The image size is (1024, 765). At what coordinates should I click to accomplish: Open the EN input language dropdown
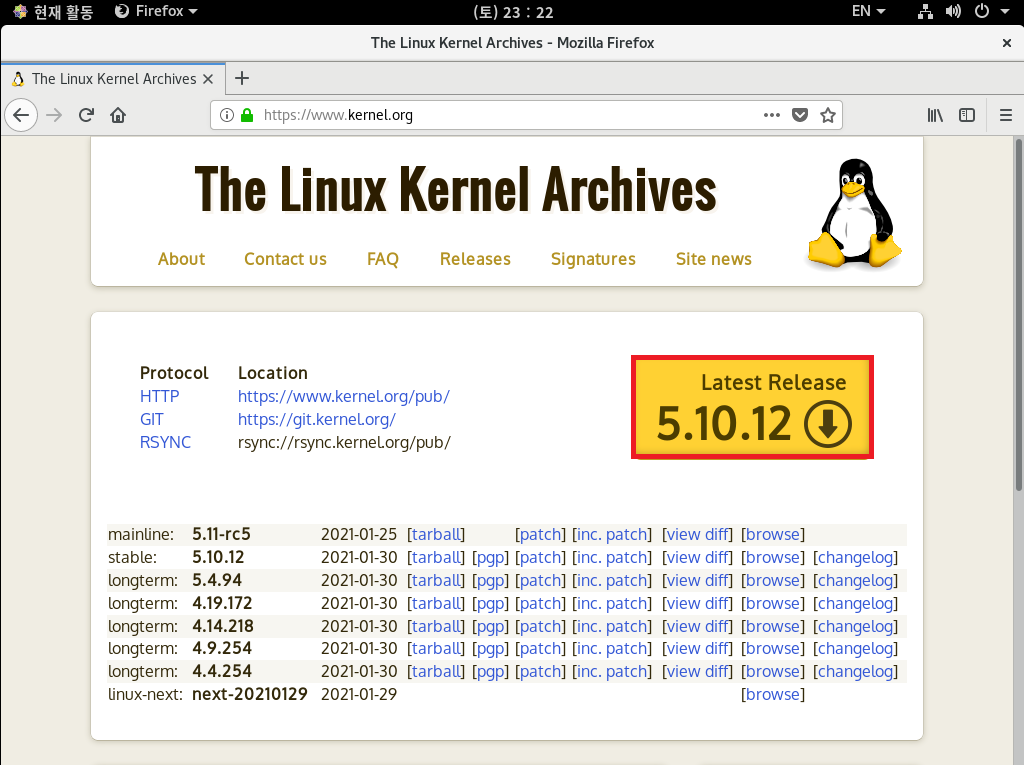pos(869,11)
